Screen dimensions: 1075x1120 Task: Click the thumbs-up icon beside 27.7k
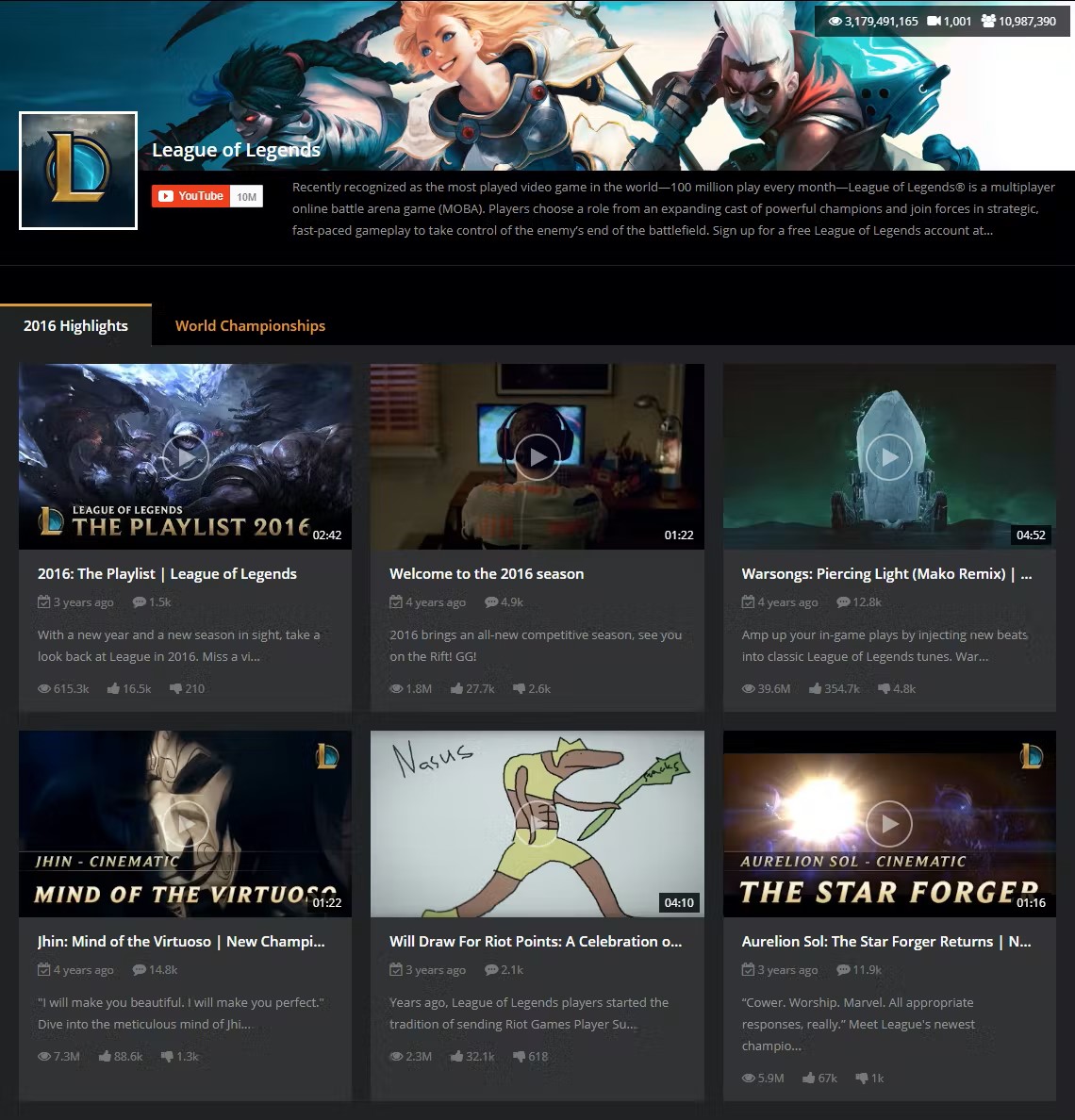[x=457, y=688]
